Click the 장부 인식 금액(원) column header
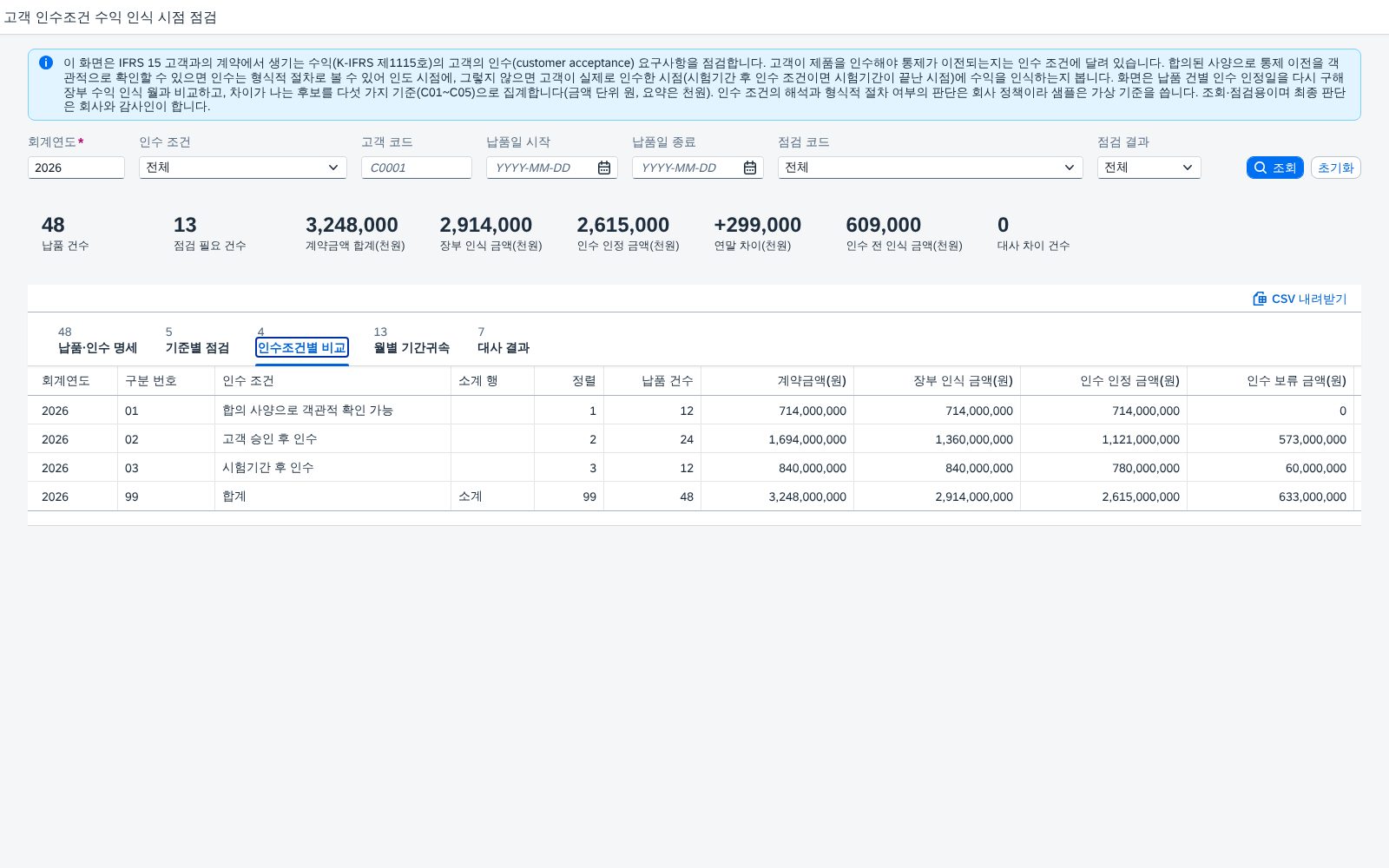1389x868 pixels. [938, 380]
